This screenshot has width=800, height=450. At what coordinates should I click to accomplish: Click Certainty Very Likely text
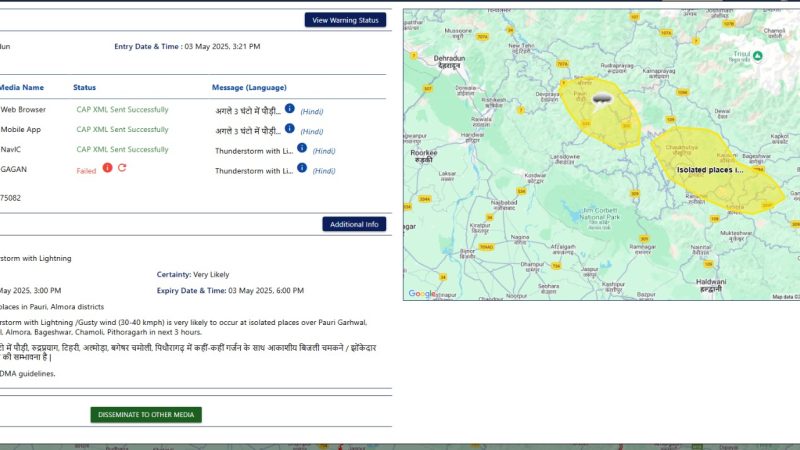[193, 274]
